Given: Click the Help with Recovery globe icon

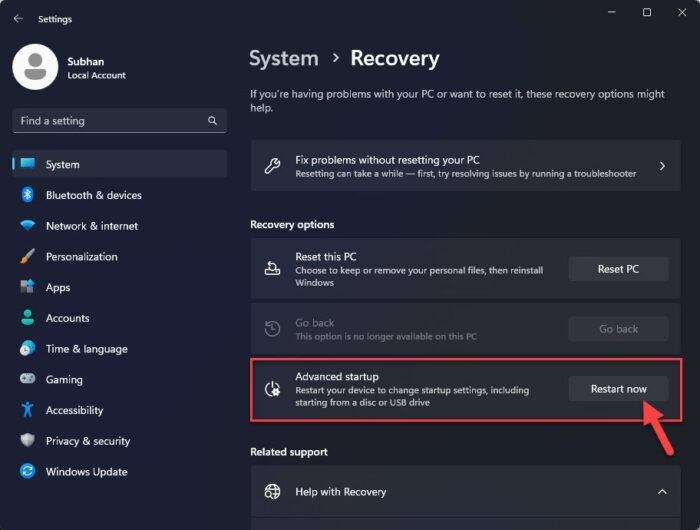Looking at the screenshot, I should click(x=272, y=492).
